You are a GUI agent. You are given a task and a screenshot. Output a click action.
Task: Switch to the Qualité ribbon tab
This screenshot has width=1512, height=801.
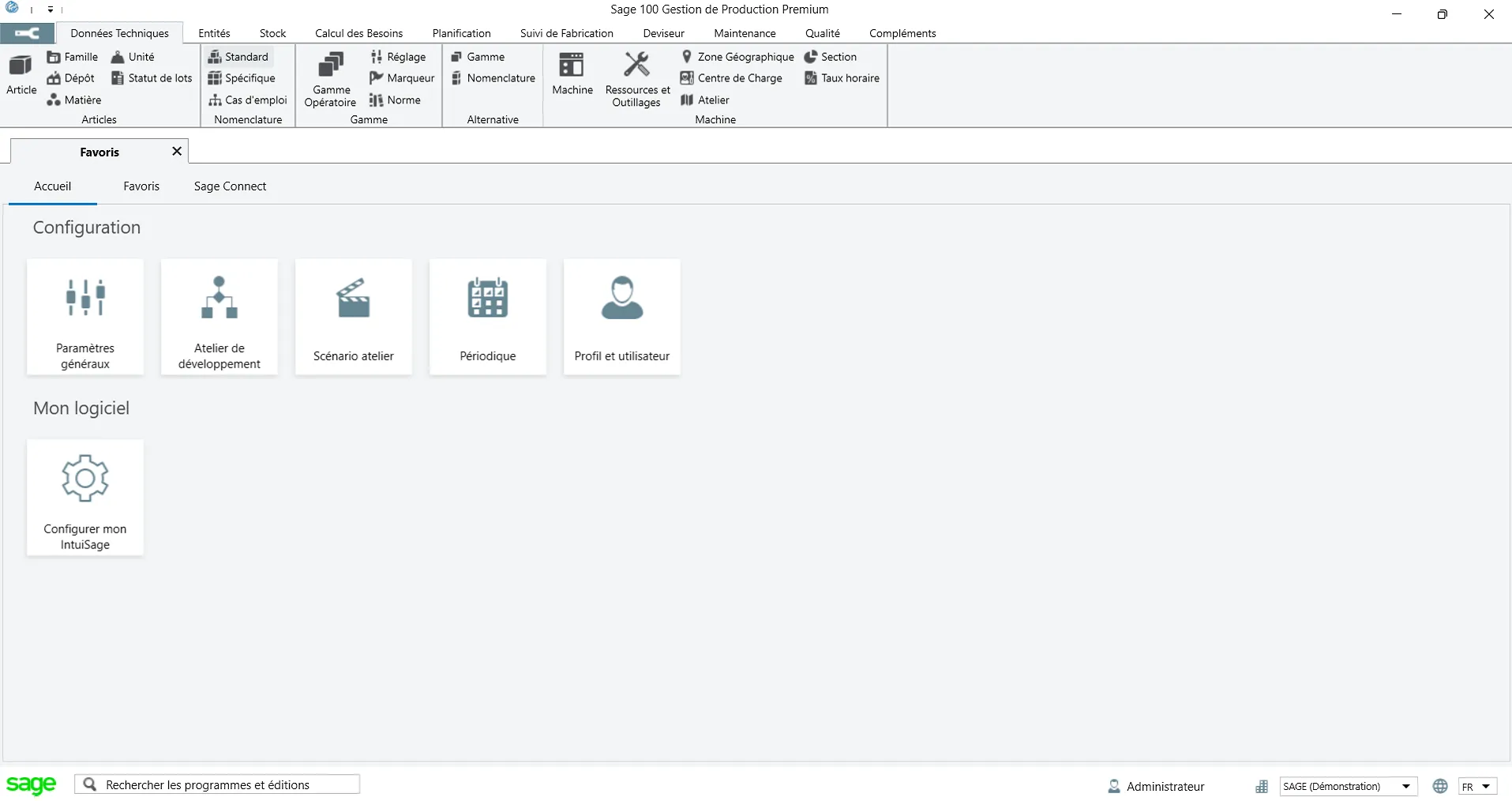tap(822, 33)
